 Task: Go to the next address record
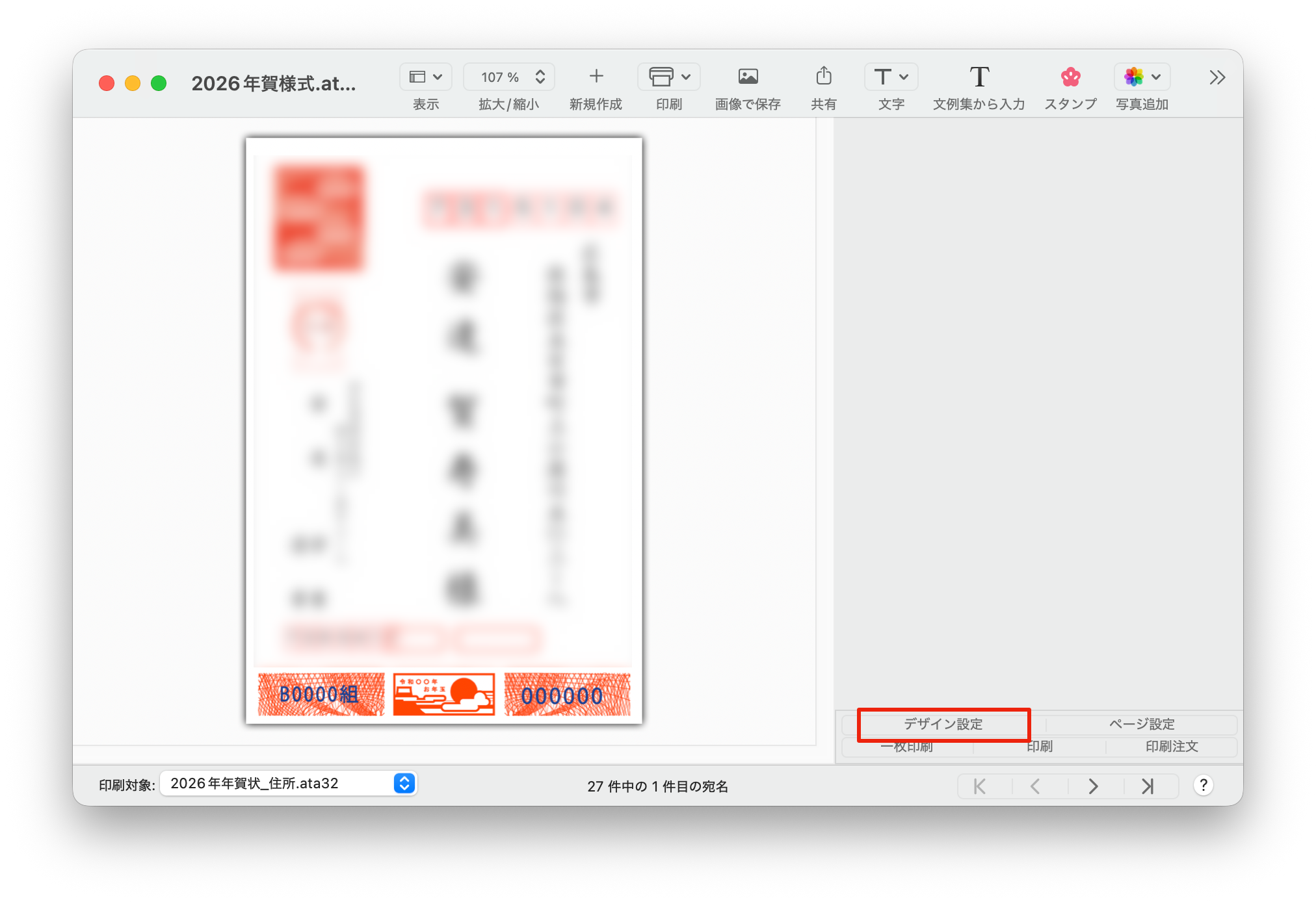(1093, 786)
